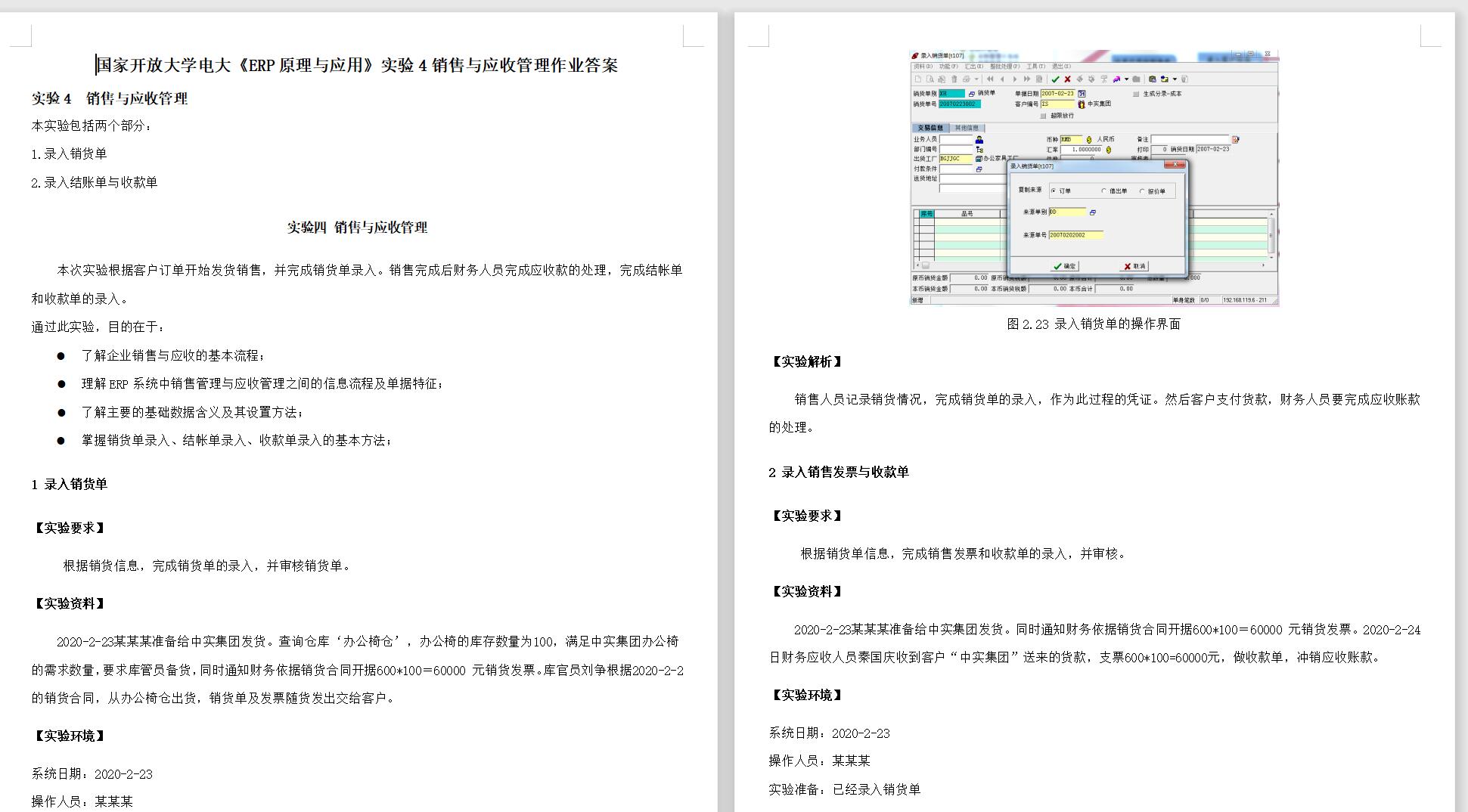Click the 来源单别 input field

(1067, 212)
